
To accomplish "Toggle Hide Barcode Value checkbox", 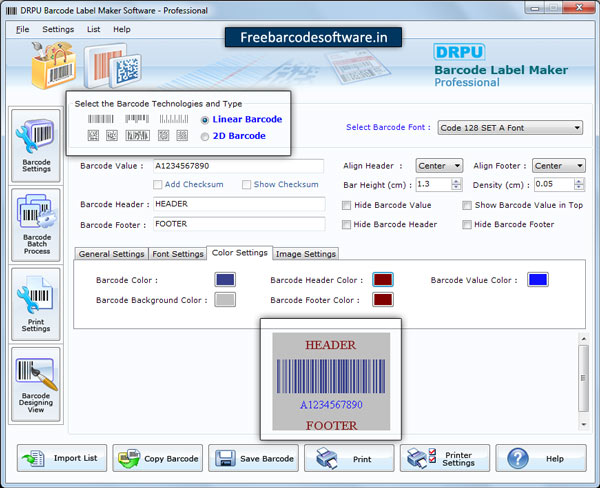I will point(346,206).
